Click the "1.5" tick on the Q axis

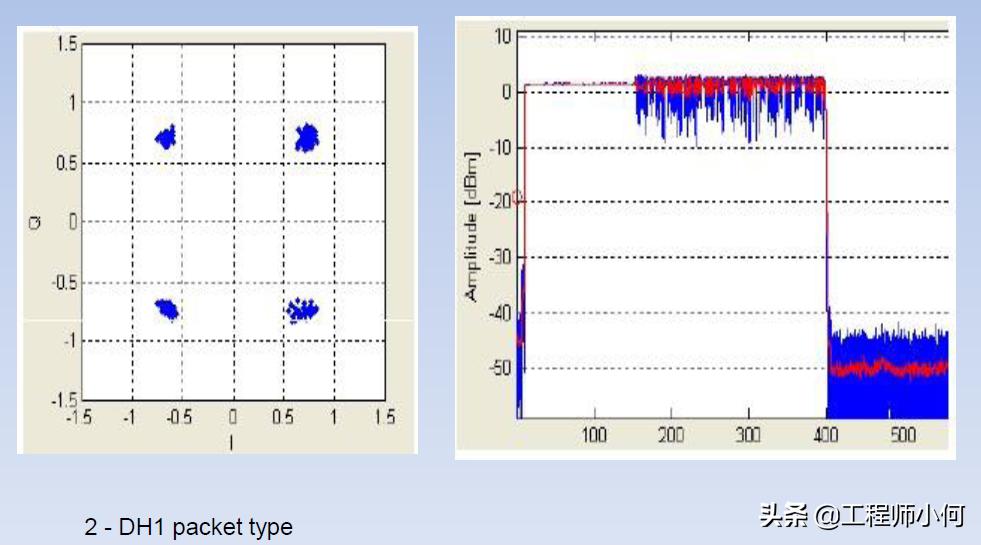click(66, 44)
